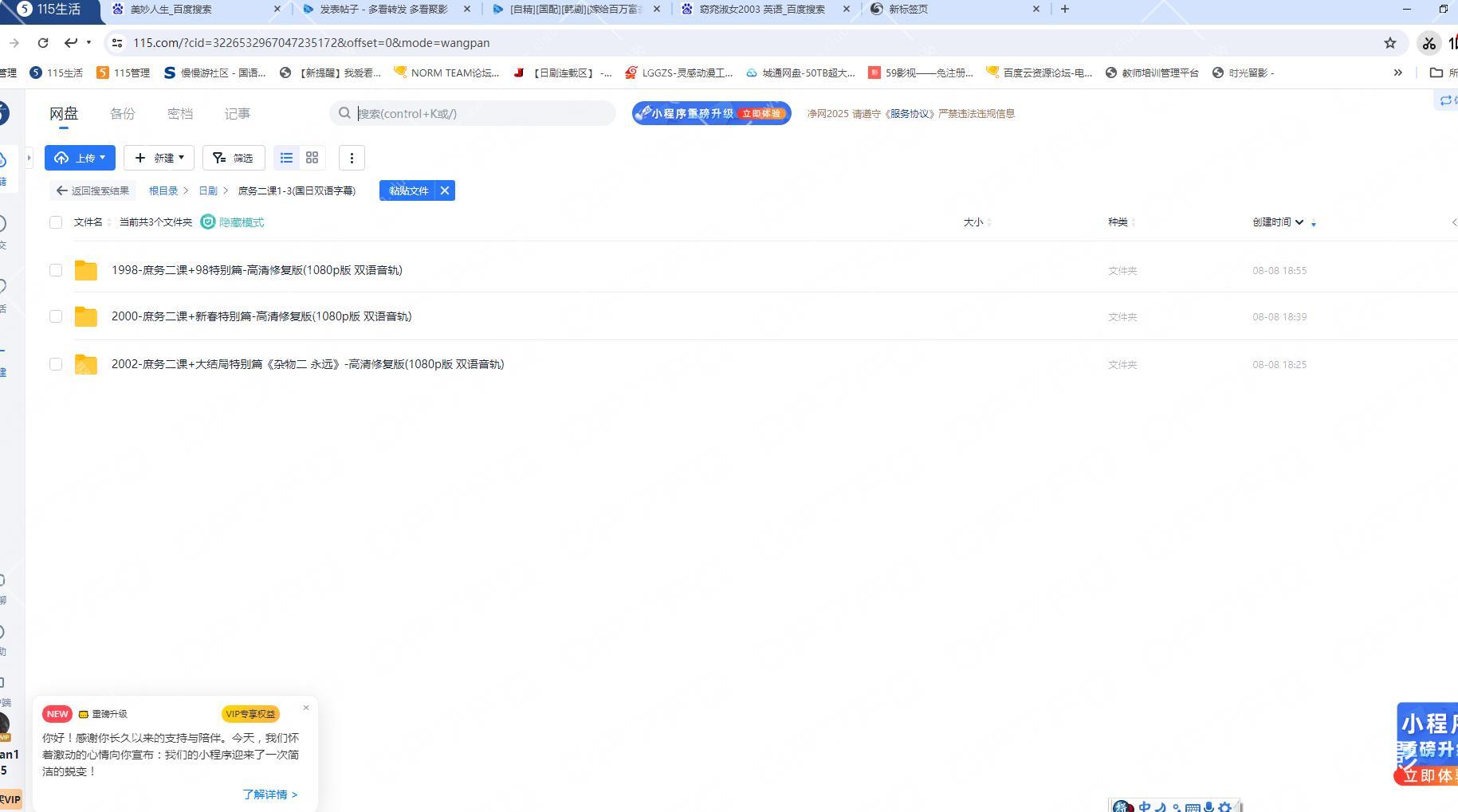Open the soft keyboard icon on IME toolbar
The image size is (1458, 812).
pos(1193,807)
